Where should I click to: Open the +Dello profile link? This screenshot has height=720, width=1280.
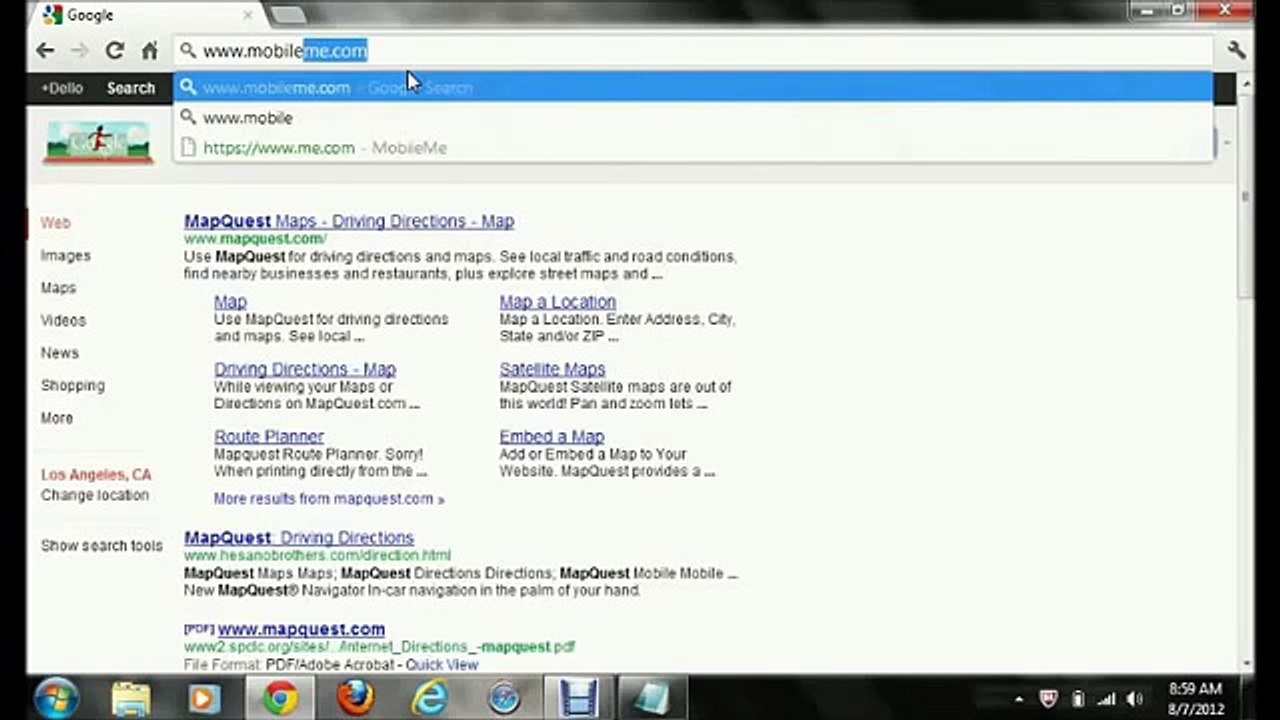[62, 88]
